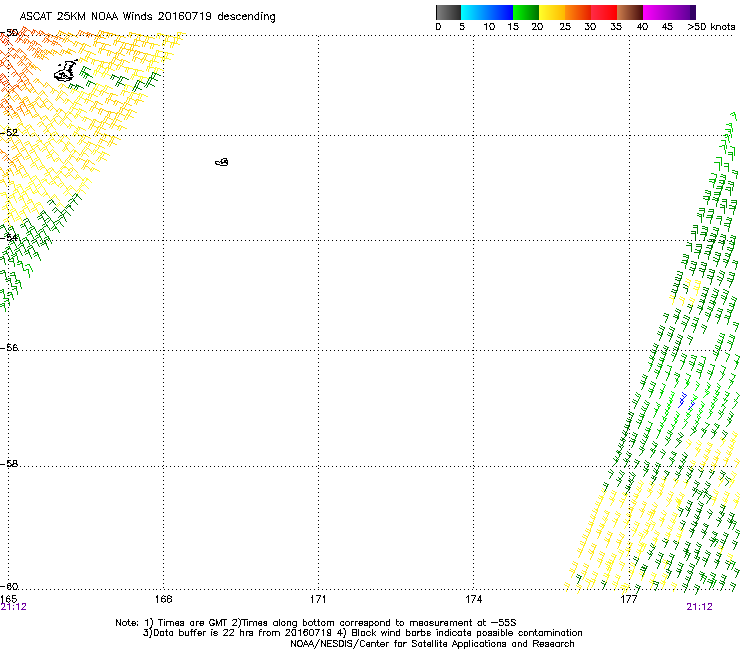Viewport: 740px width, 650px height.
Task: Click the cyan 5–10 knots legend segment
Action: point(474,12)
